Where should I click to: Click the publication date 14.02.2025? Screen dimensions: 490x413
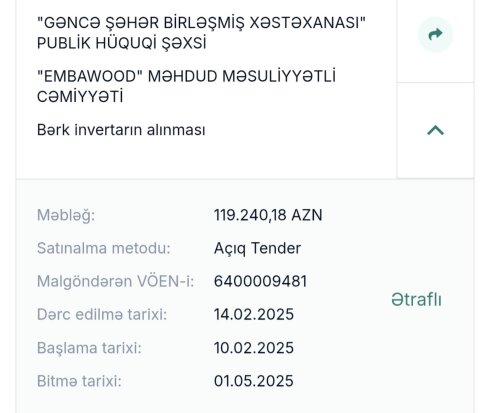pyautogui.click(x=254, y=314)
